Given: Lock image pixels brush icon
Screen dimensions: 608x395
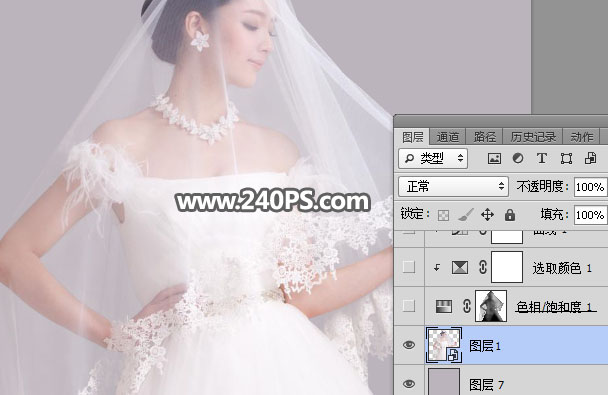Looking at the screenshot, I should pos(466,215).
